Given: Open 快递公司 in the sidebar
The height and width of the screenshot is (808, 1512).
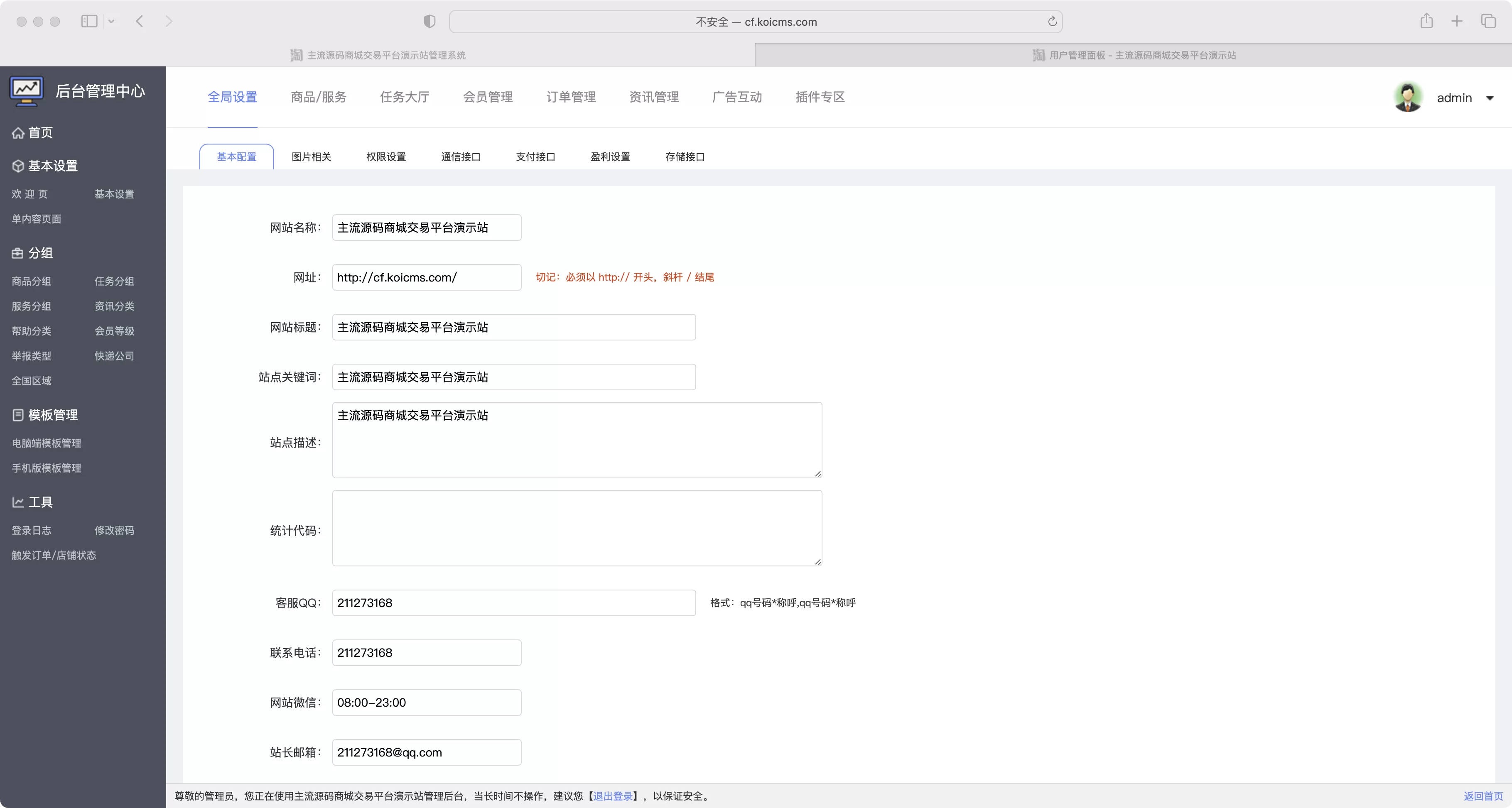Looking at the screenshot, I should (x=115, y=356).
